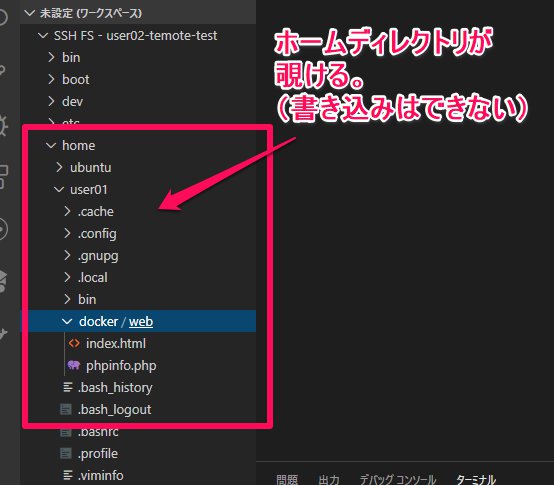
Task: Collapse the docker / web folder
Action: 67,321
